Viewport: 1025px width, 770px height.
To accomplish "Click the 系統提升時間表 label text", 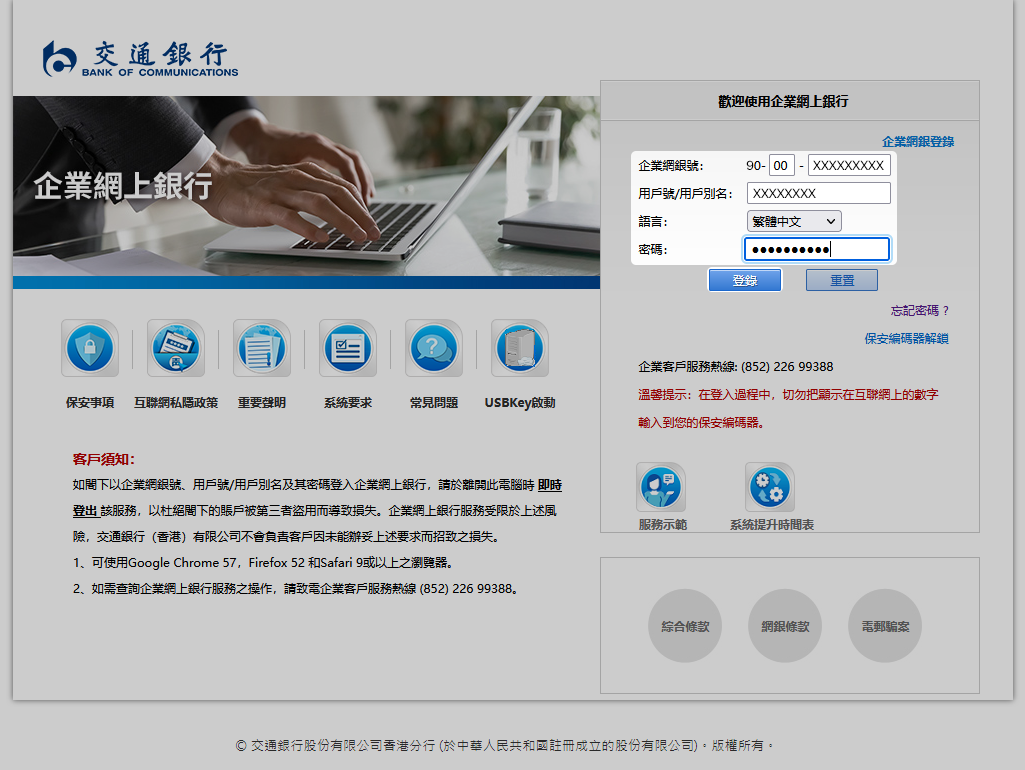I will click(x=772, y=525).
